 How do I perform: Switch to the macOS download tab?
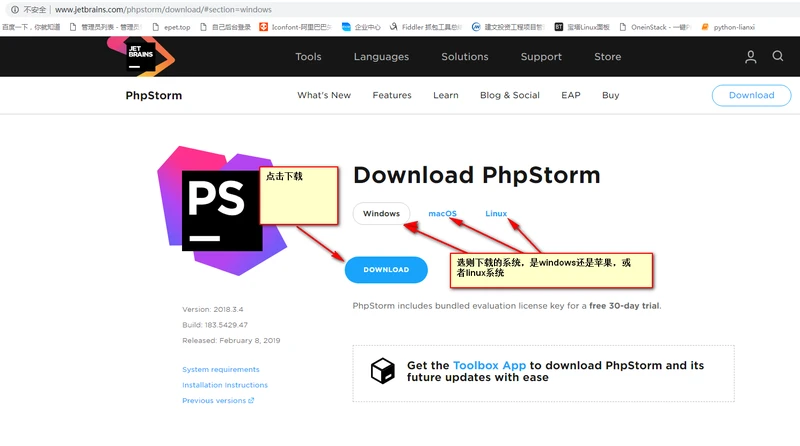pyautogui.click(x=442, y=214)
